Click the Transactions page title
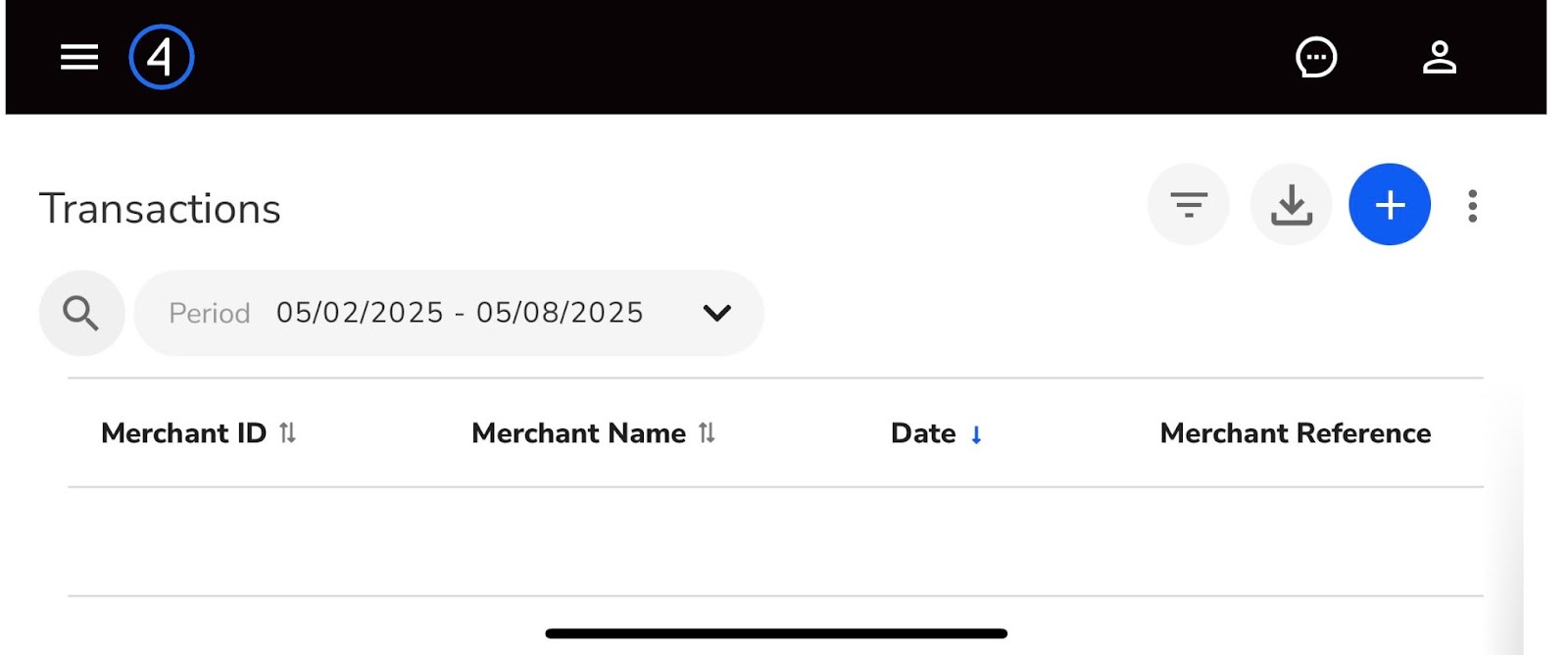1568x655 pixels. [x=160, y=209]
